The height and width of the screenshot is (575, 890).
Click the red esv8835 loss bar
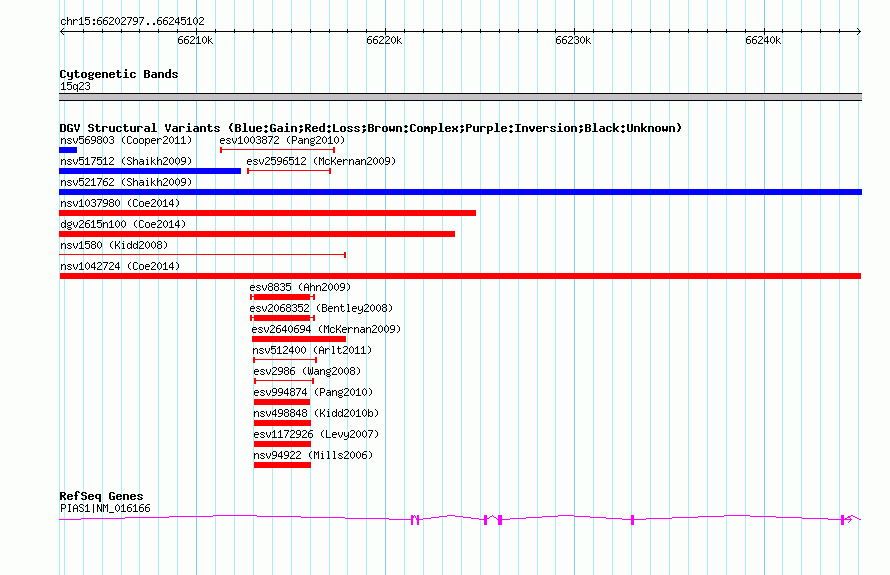coord(282,297)
